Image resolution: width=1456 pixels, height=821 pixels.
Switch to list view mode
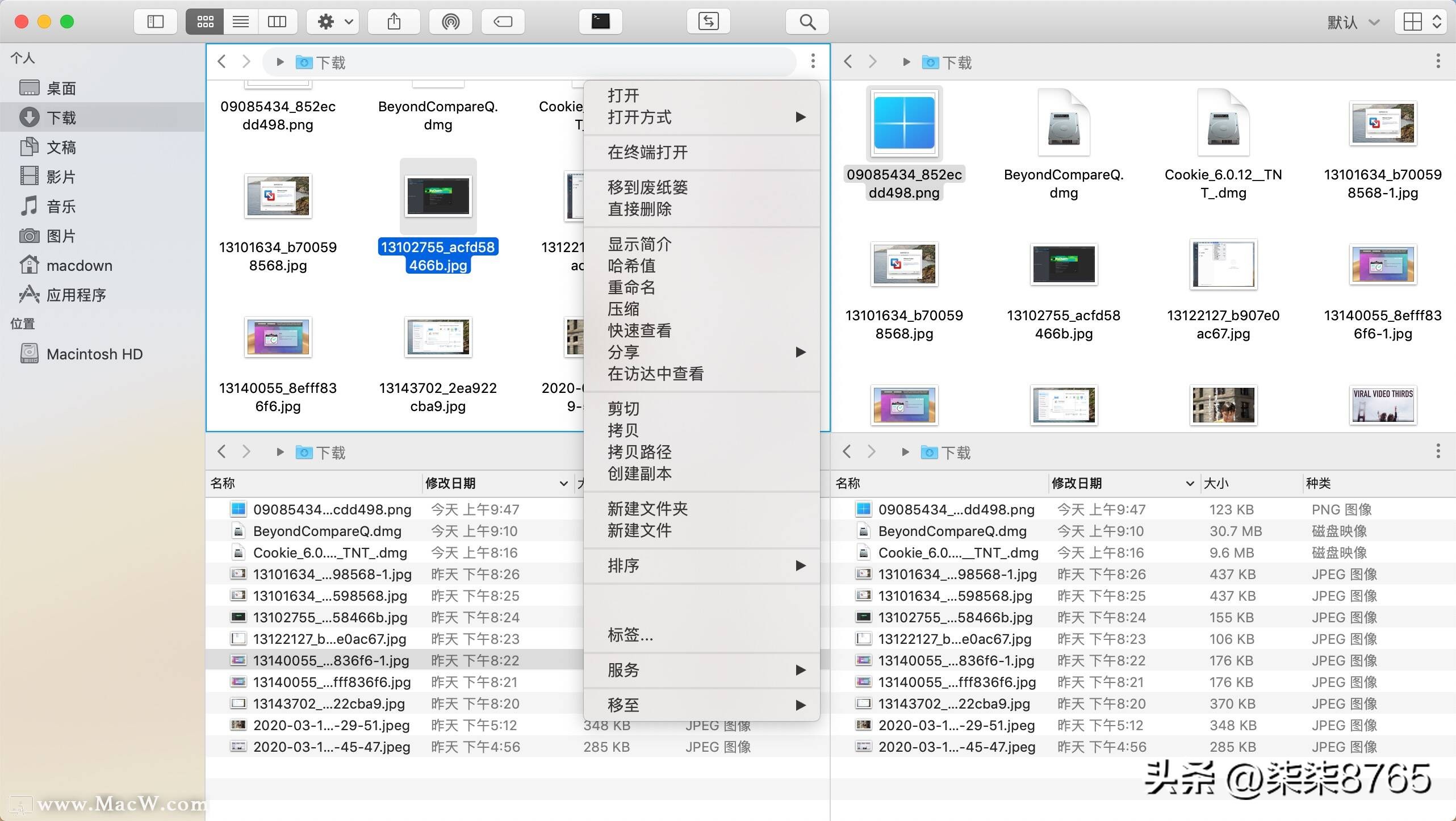240,22
